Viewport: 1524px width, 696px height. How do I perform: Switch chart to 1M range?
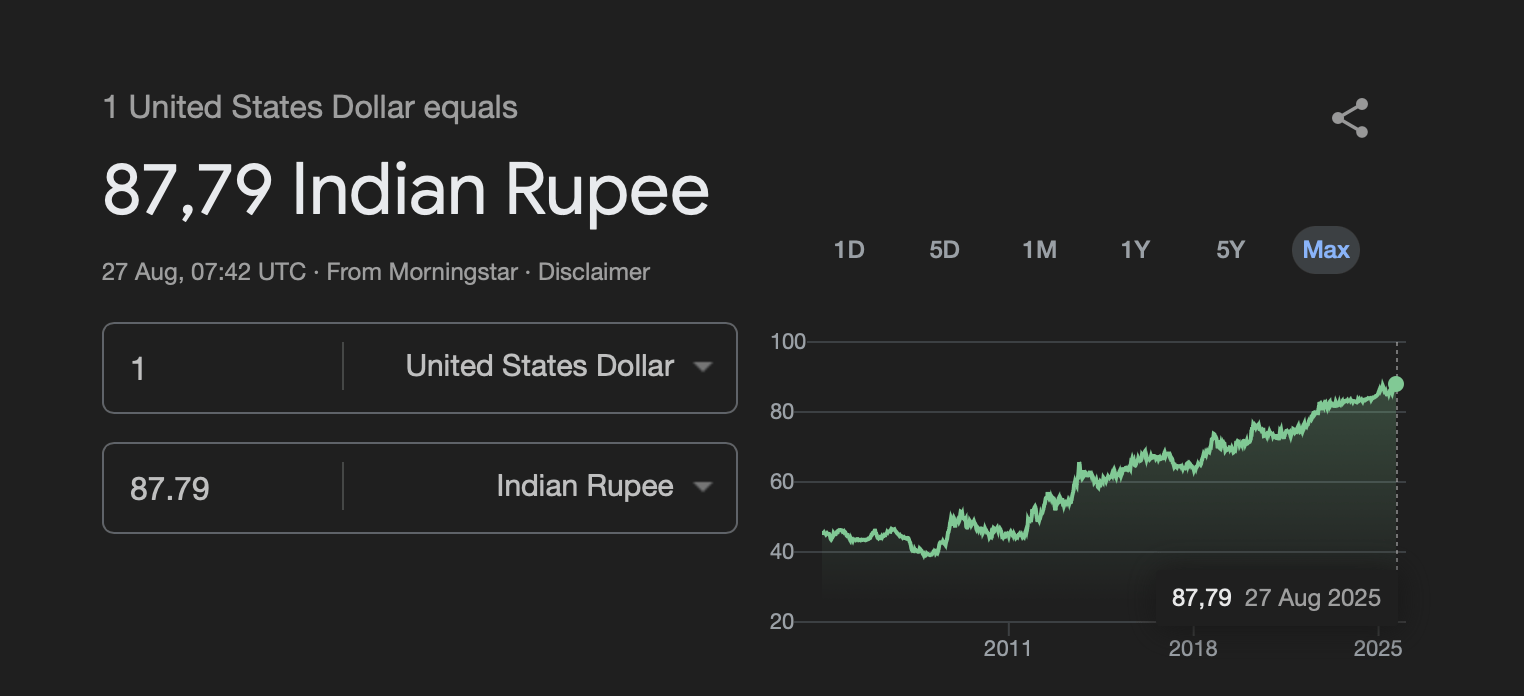tap(1039, 250)
